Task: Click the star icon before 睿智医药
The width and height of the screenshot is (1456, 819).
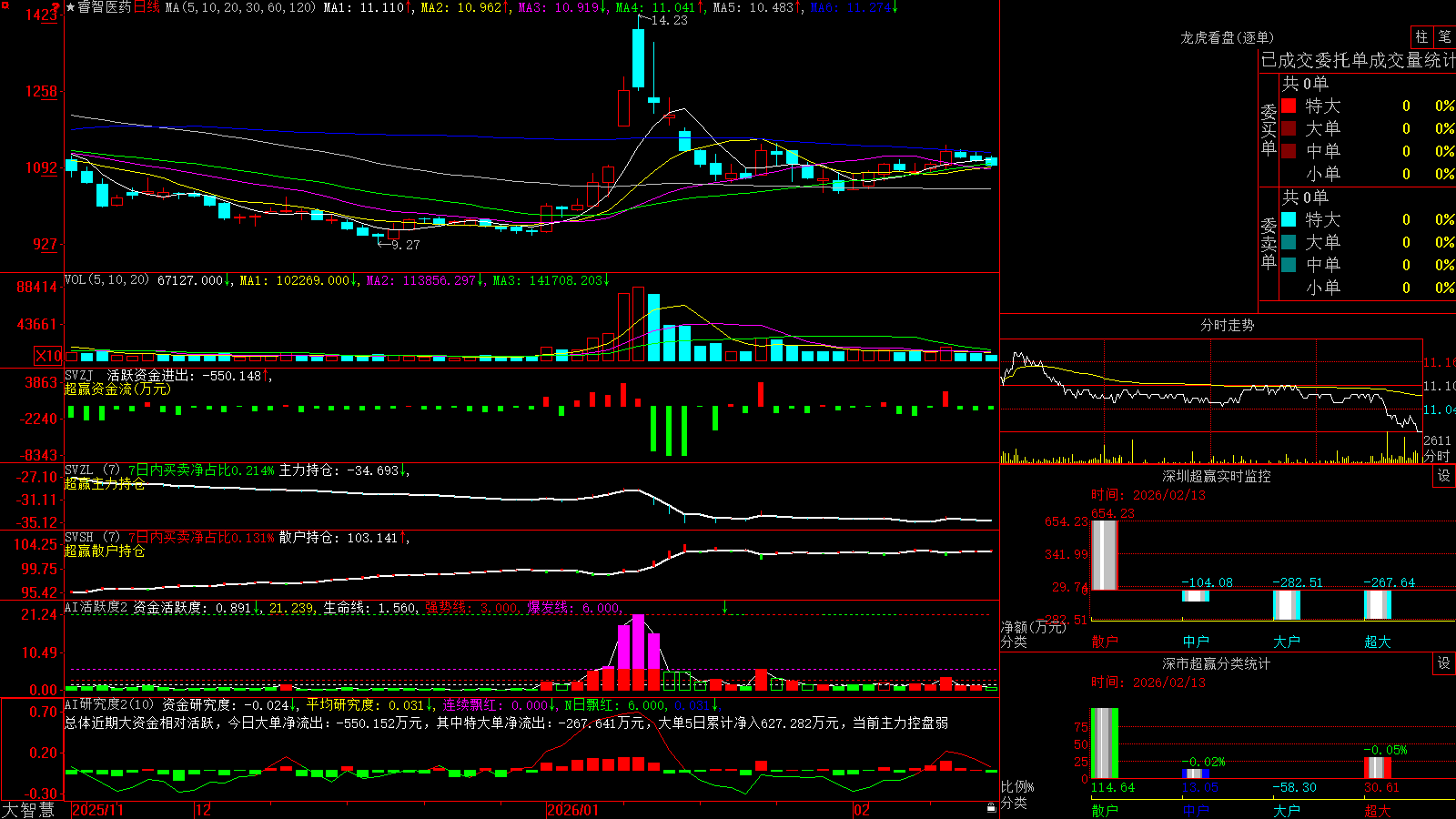Action: [x=70, y=7]
